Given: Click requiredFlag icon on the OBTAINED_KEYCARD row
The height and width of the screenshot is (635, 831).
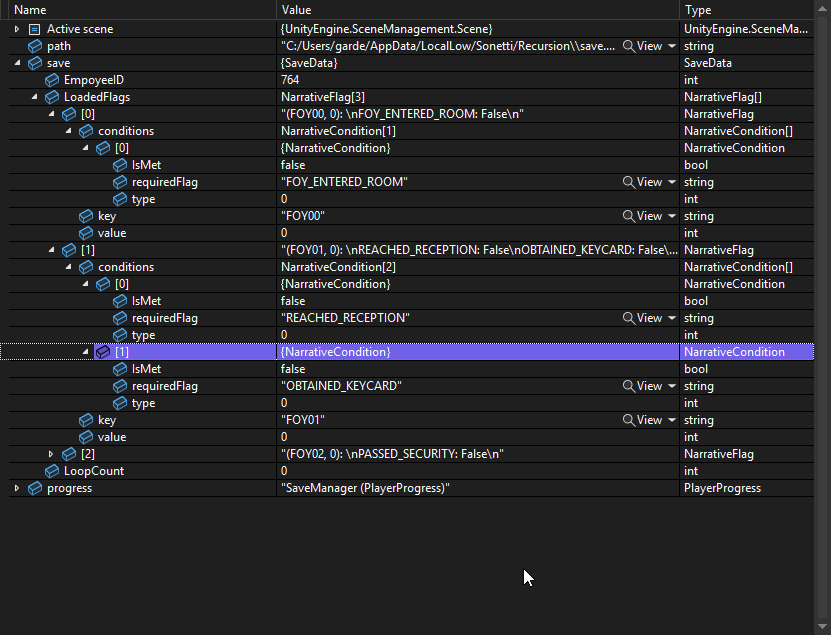Looking at the screenshot, I should (x=120, y=386).
